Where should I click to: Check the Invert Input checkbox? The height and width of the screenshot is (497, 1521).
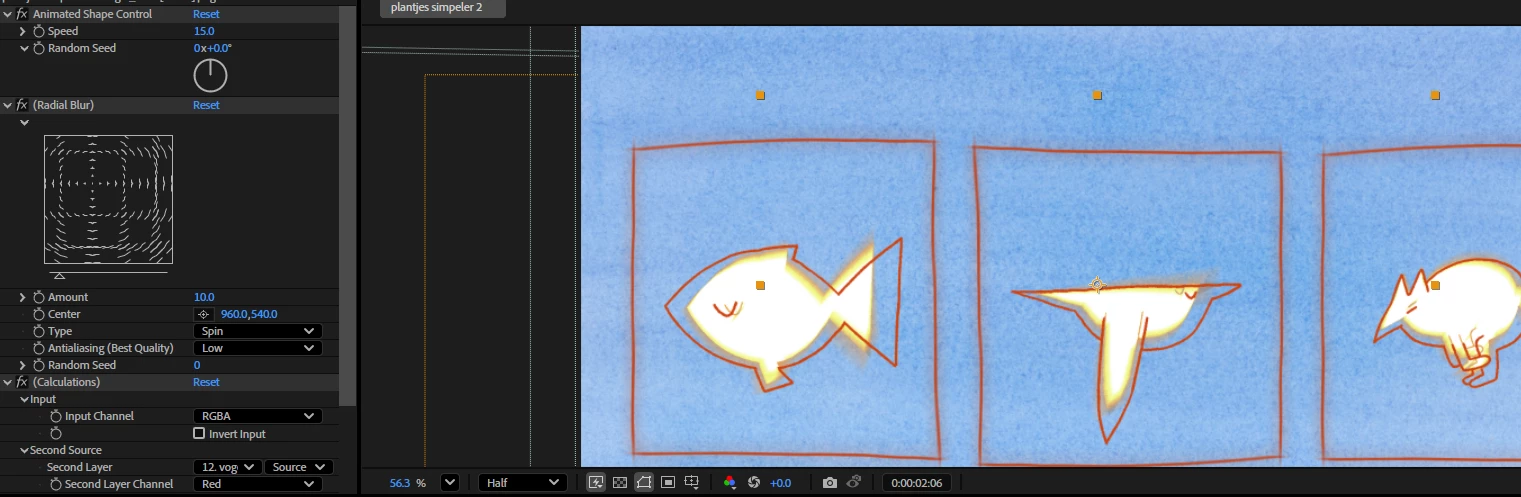pyautogui.click(x=199, y=434)
